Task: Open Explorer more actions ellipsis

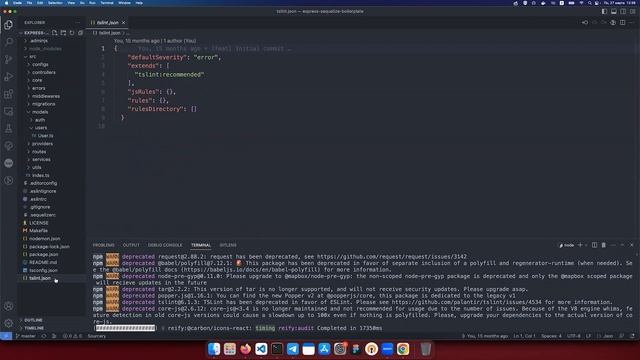Action: pos(78,23)
